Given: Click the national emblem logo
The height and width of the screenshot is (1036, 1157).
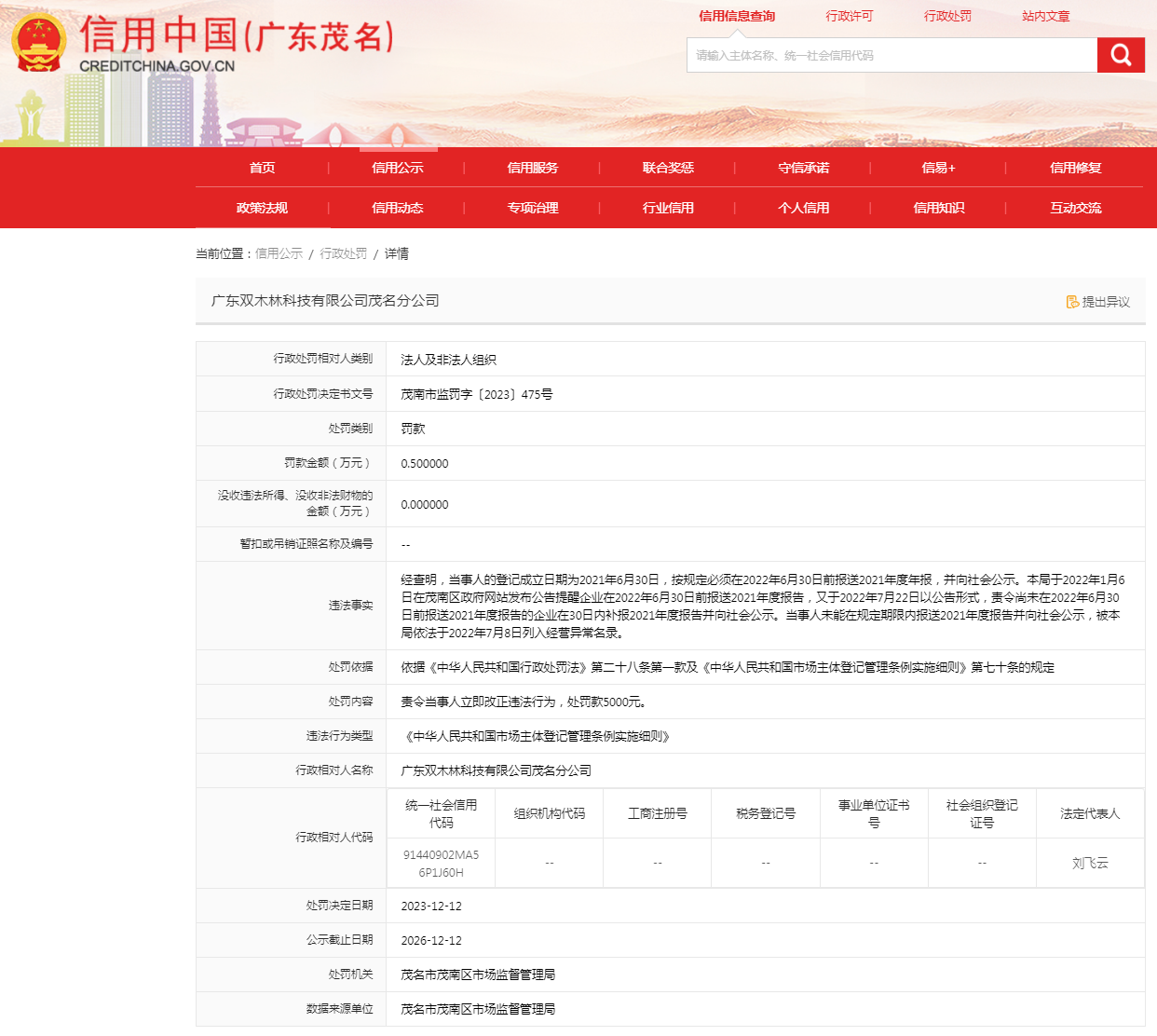Looking at the screenshot, I should click(38, 43).
